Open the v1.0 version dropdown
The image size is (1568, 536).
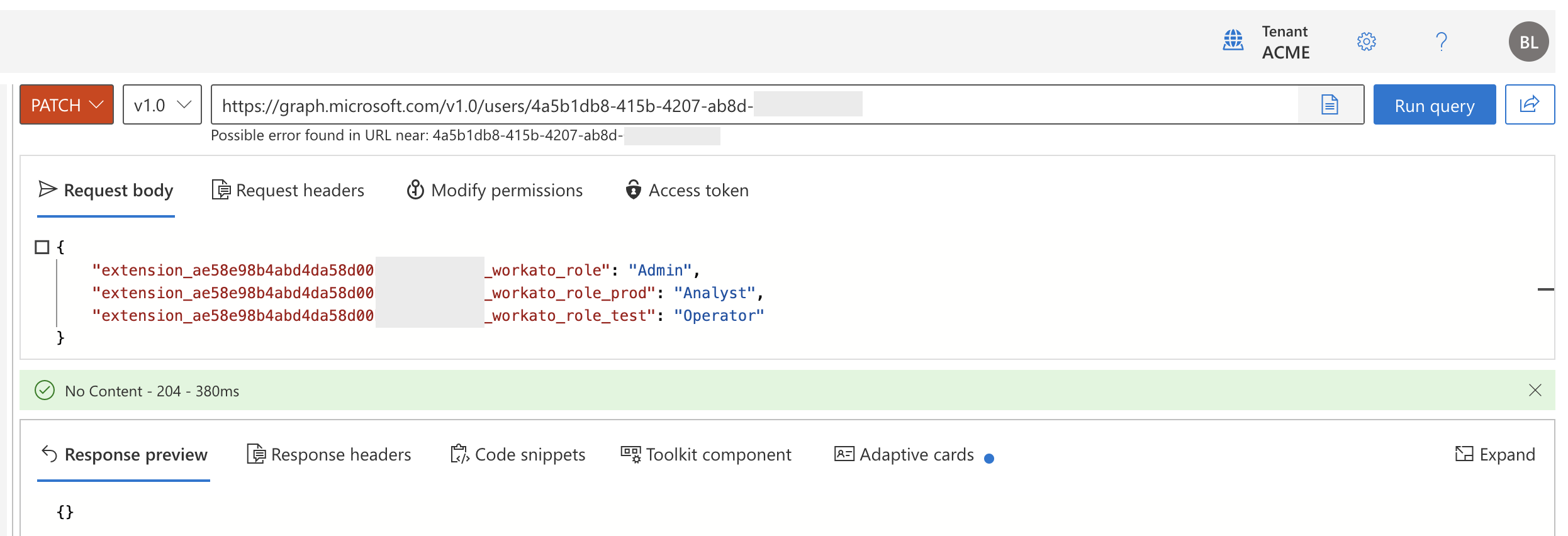click(x=162, y=105)
